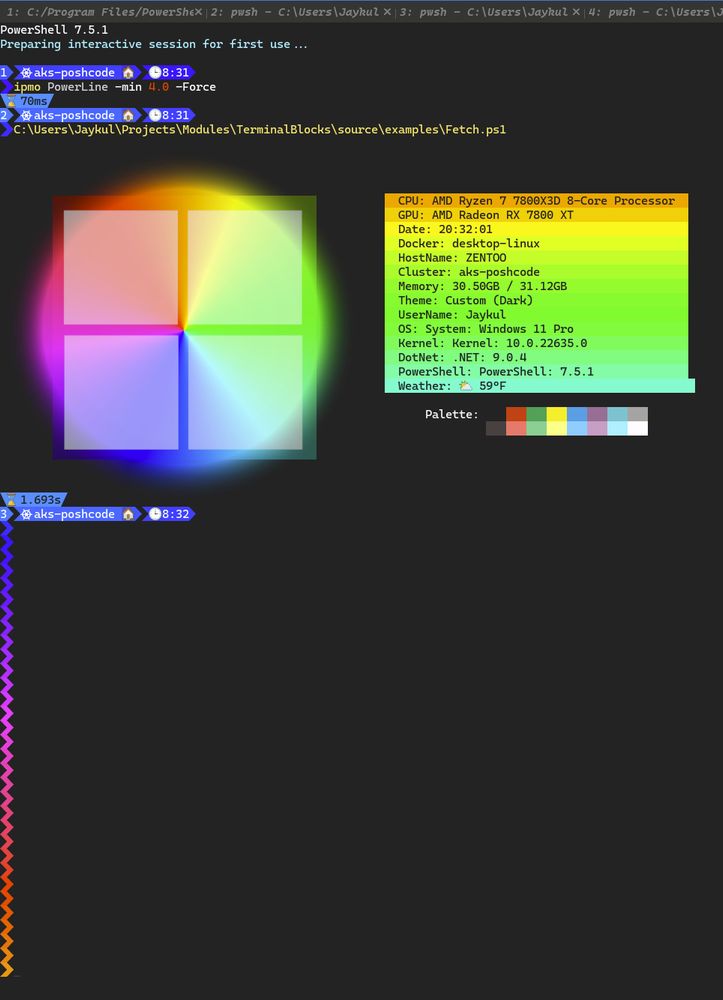The width and height of the screenshot is (723, 1000).
Task: Click the 70ms execution time segment
Action: coord(28,101)
